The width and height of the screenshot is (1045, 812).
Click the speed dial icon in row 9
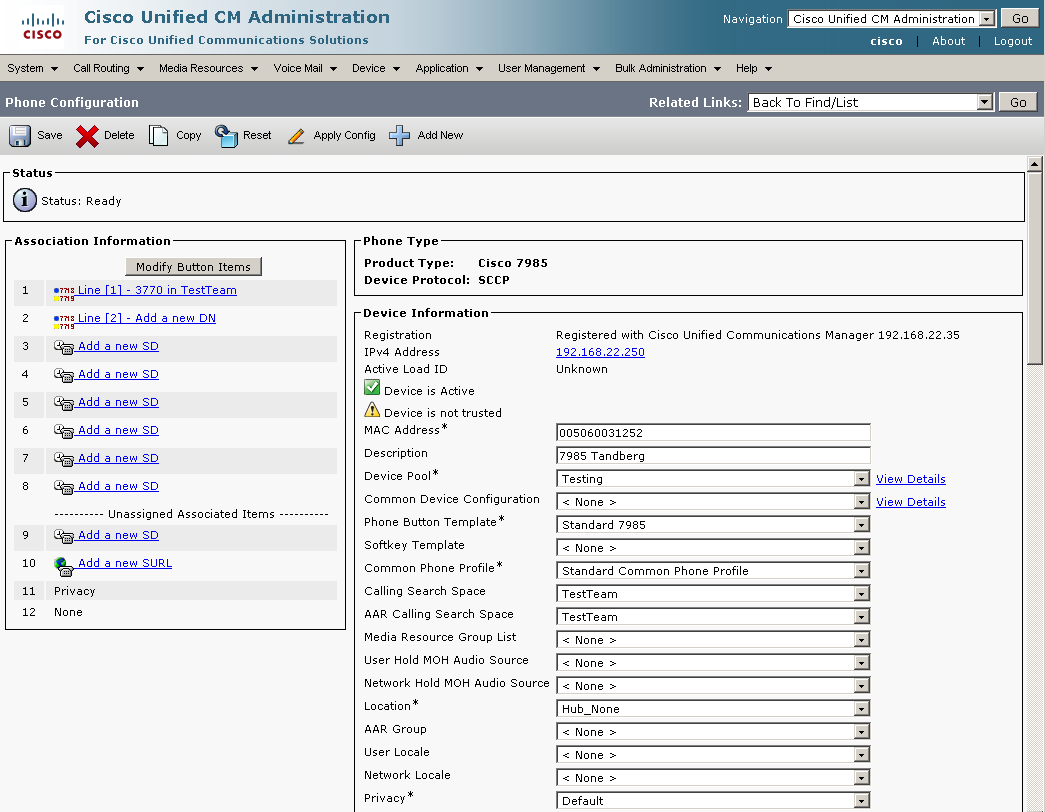[x=64, y=536]
